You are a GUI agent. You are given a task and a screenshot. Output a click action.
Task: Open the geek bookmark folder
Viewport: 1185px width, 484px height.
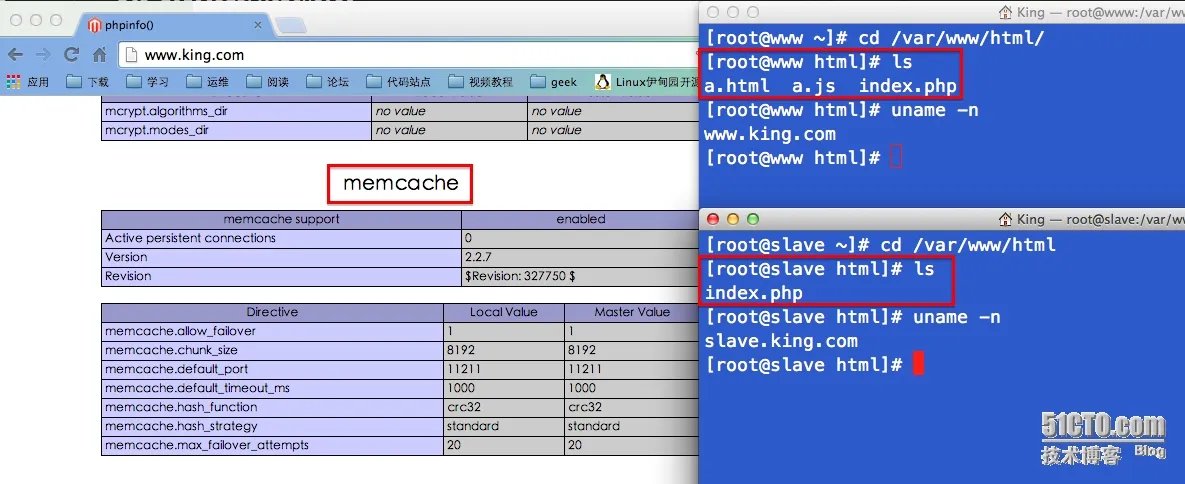pyautogui.click(x=553, y=82)
